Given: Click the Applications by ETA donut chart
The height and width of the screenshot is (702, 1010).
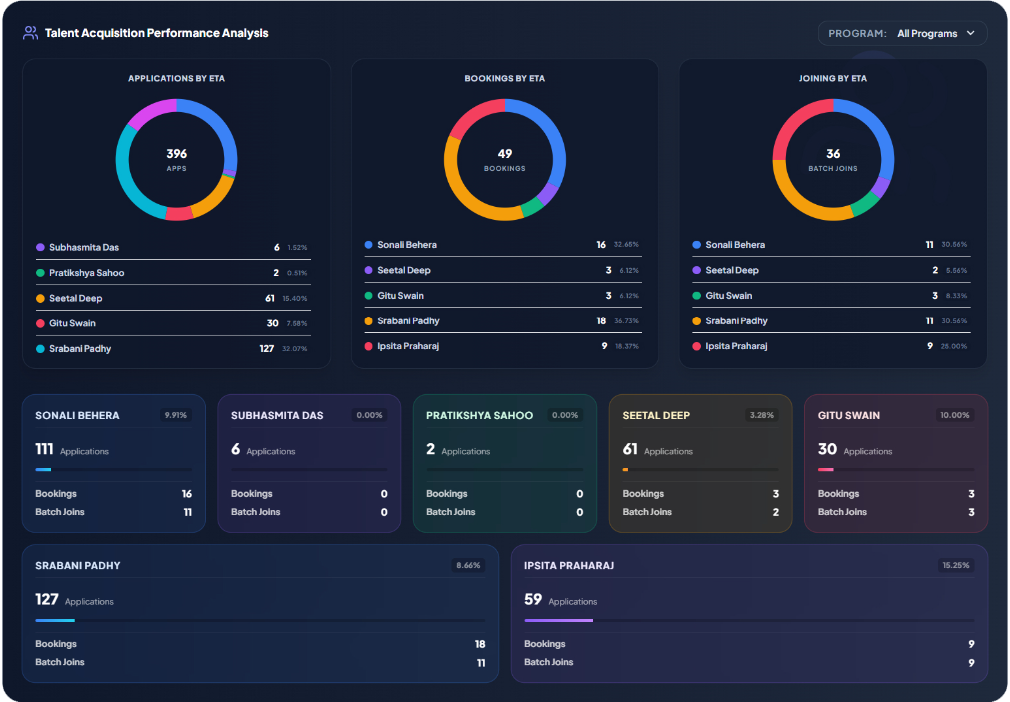Looking at the screenshot, I should tap(176, 160).
